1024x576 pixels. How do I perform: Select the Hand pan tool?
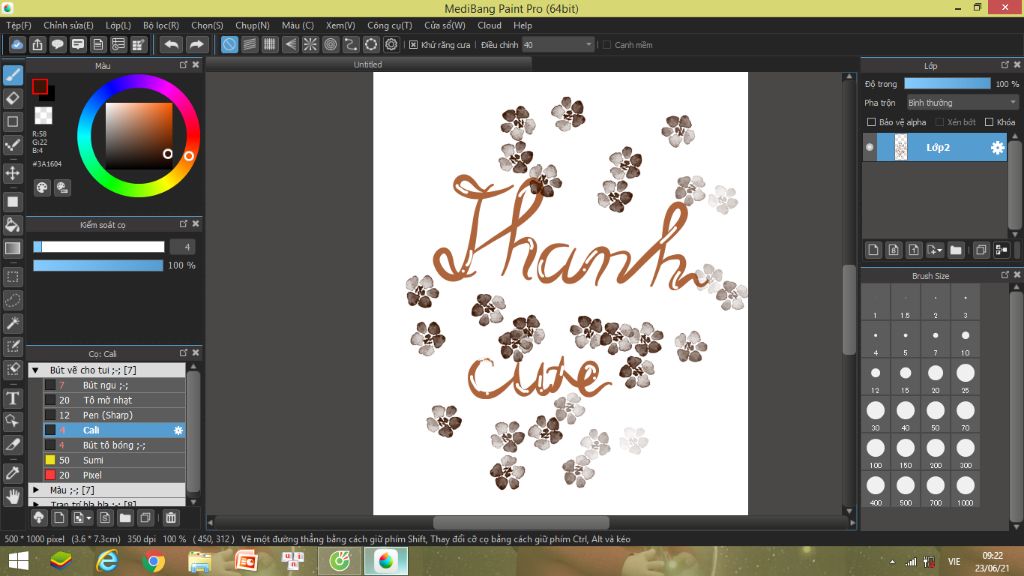coord(12,497)
